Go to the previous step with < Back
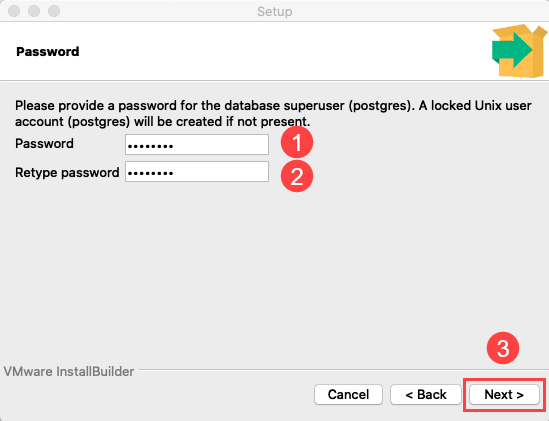Screen dimensions: 549x421 click(x=426, y=395)
